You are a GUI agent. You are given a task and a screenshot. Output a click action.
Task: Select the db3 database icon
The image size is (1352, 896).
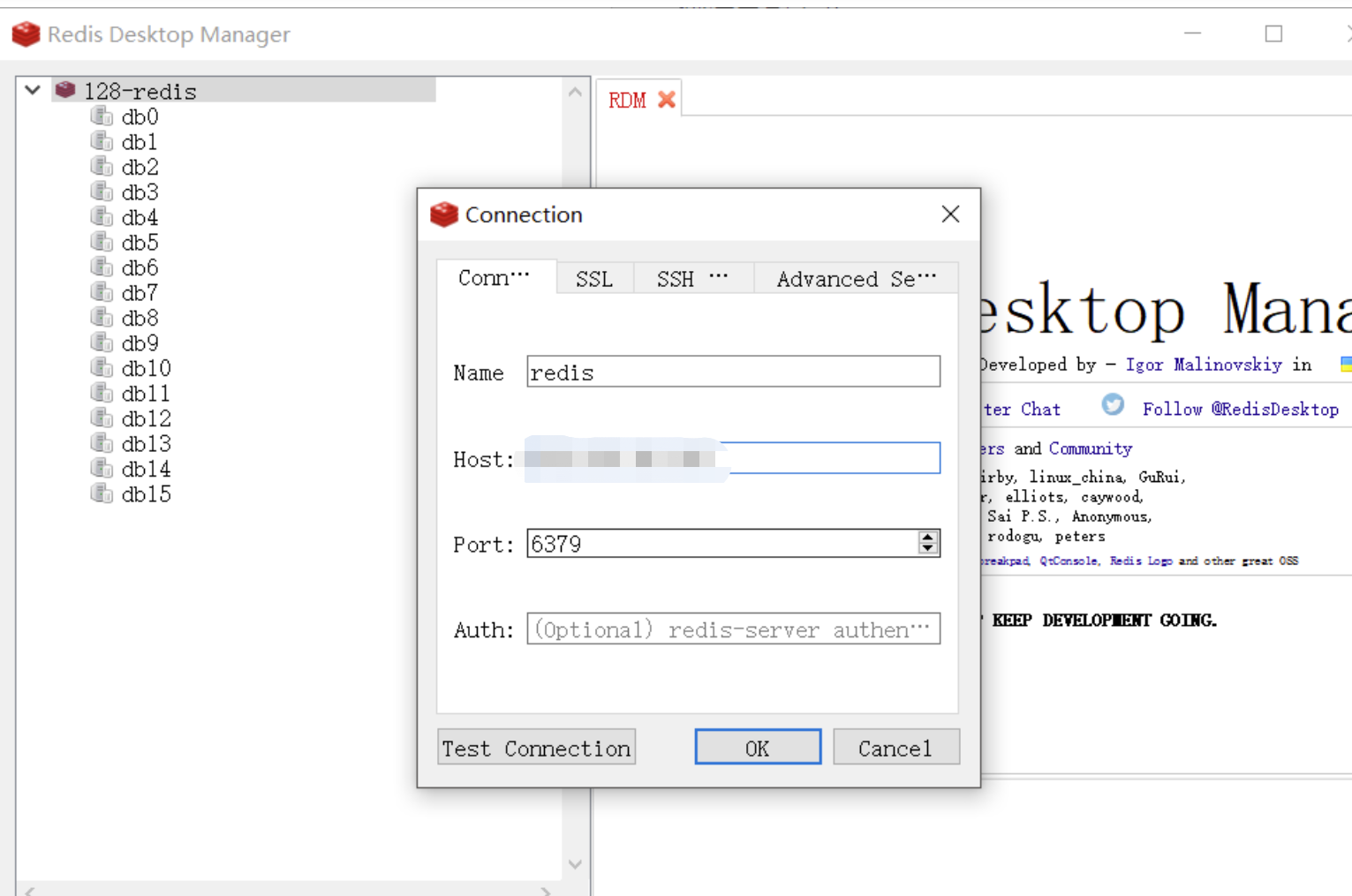click(102, 192)
